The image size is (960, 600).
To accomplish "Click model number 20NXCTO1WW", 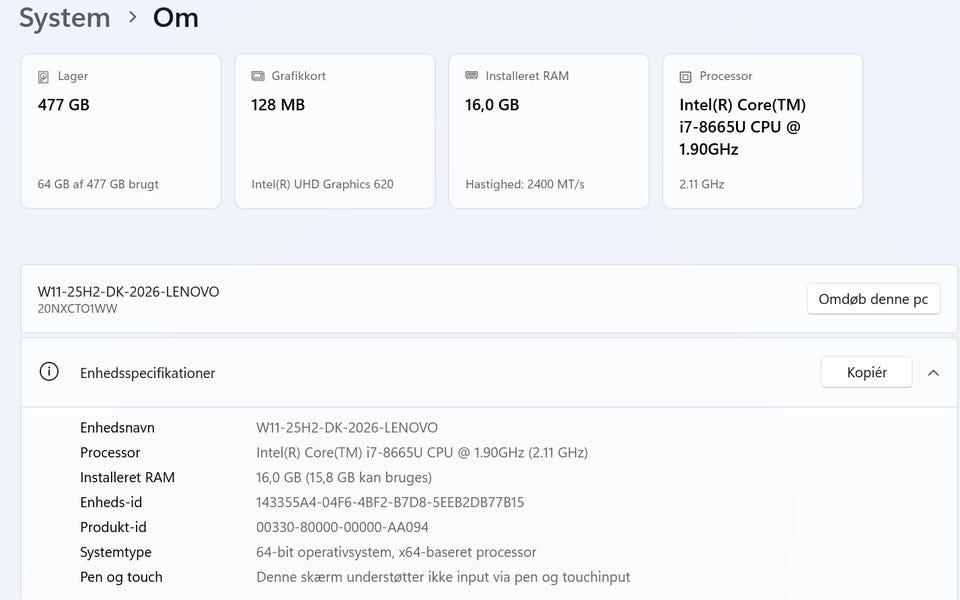I will (77, 309).
